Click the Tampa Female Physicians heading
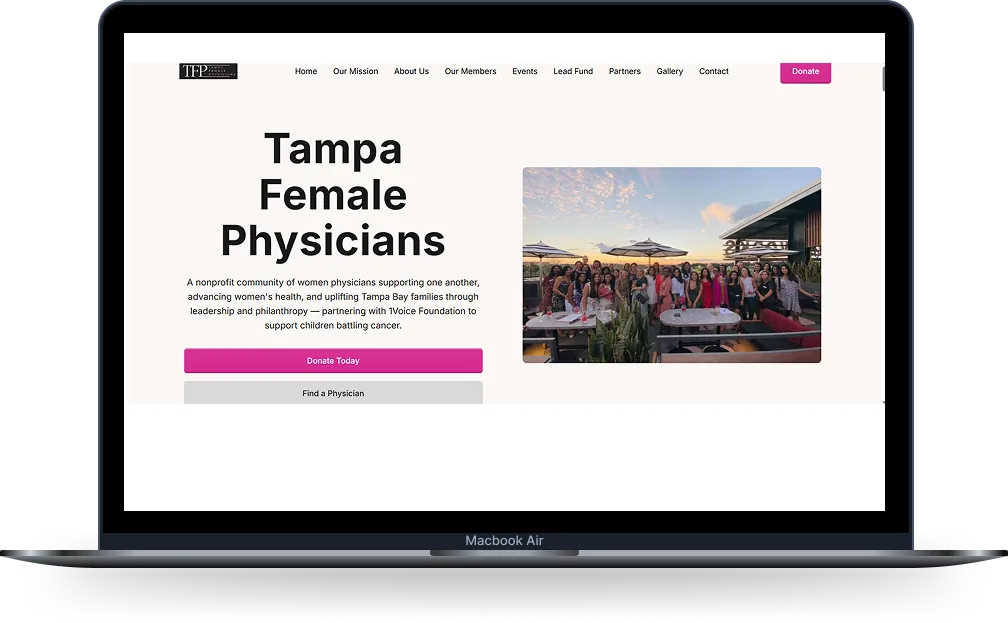The image size is (1008, 623). click(x=333, y=195)
